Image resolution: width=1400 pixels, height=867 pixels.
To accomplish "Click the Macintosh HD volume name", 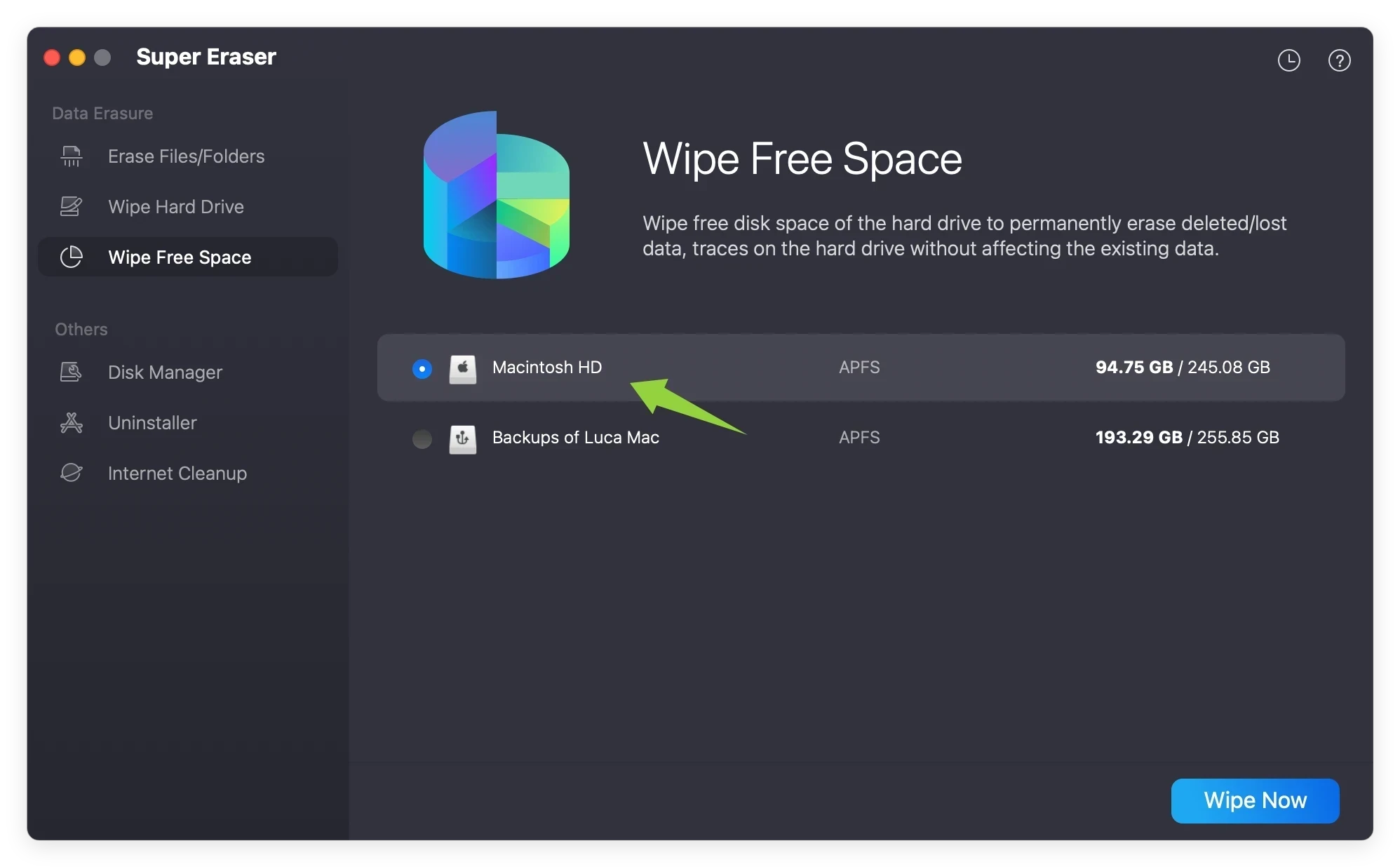I will click(x=547, y=367).
